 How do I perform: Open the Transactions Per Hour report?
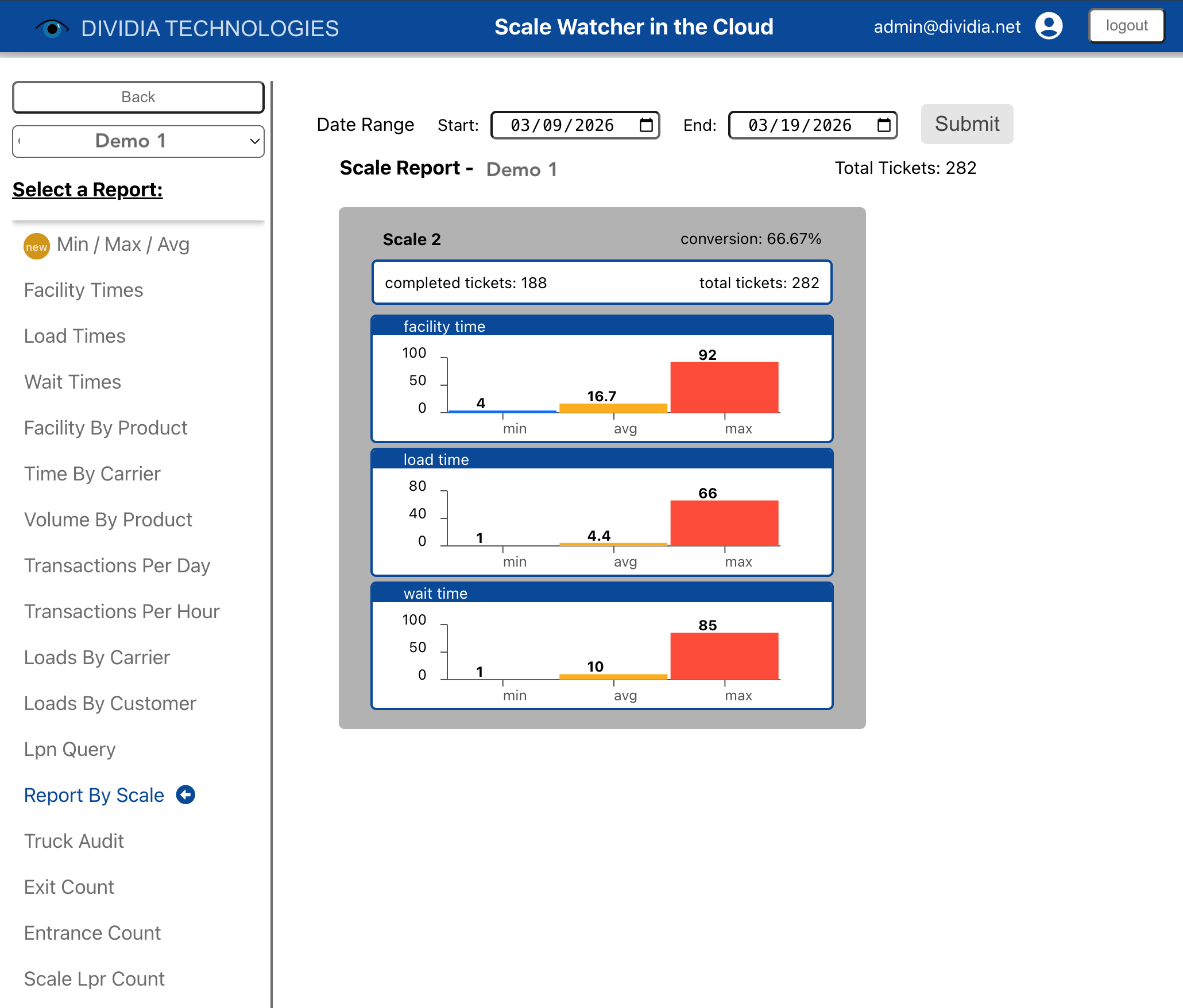pos(122,612)
